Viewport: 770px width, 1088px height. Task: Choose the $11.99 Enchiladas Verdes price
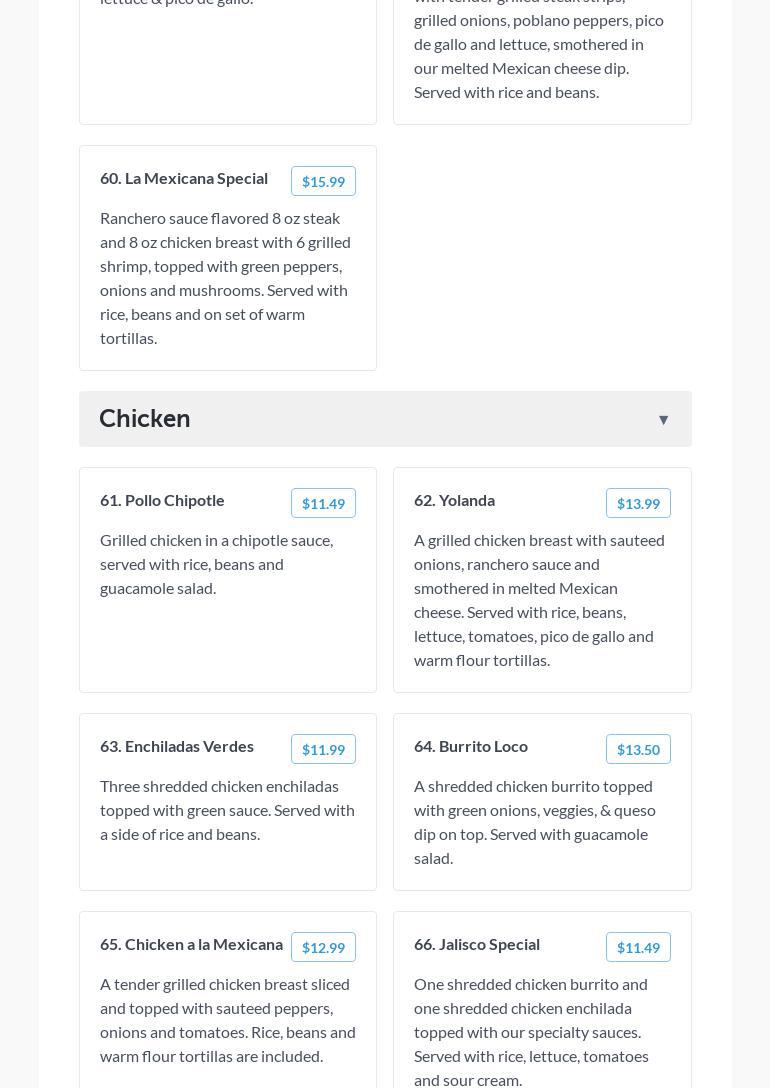point(323,749)
